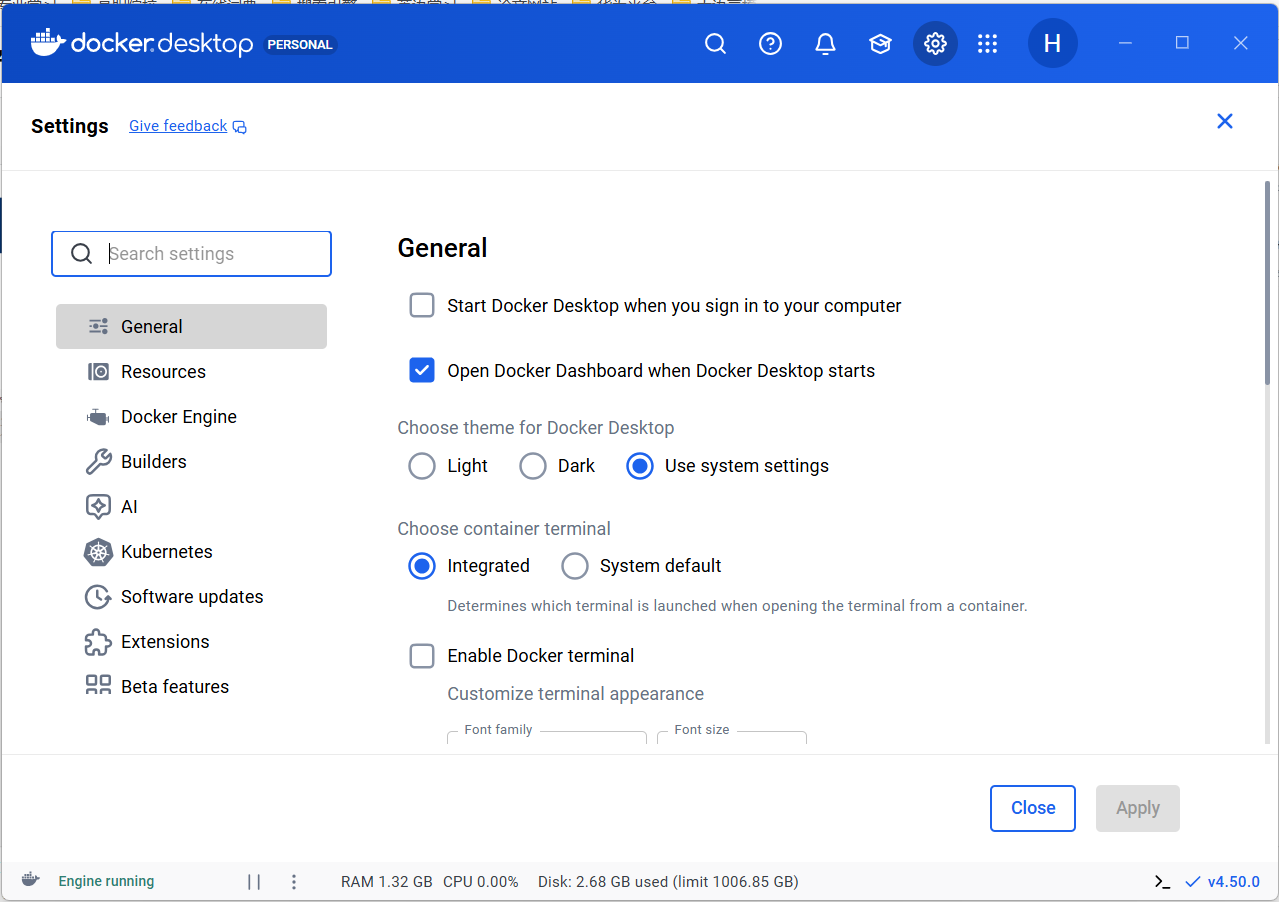1279x902 pixels.
Task: Open the Docker Engine settings section
Action: click(179, 416)
